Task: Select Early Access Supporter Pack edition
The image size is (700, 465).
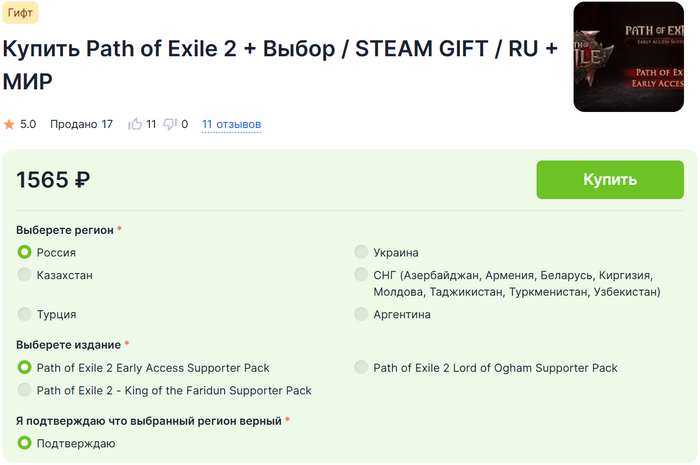Action: click(25, 368)
